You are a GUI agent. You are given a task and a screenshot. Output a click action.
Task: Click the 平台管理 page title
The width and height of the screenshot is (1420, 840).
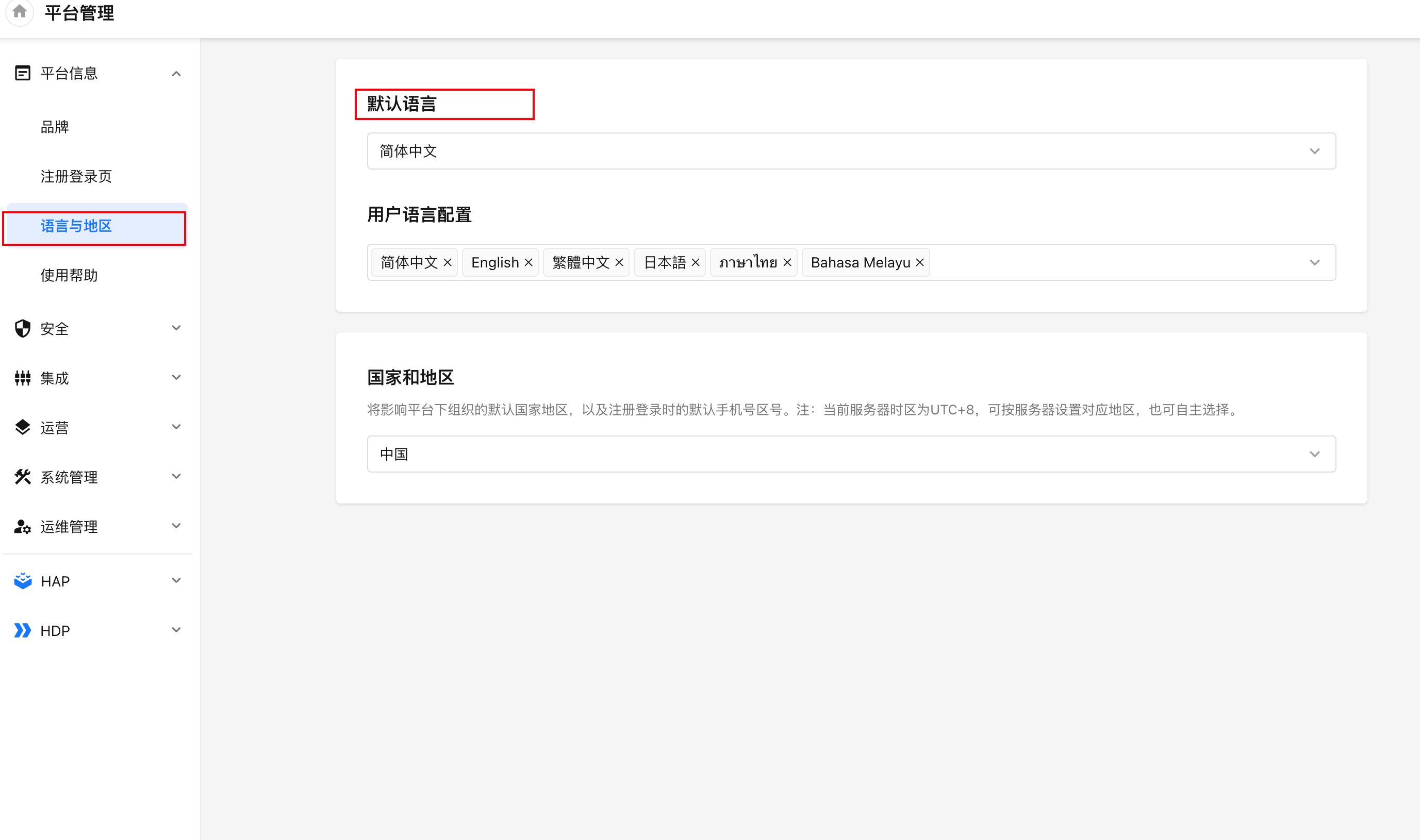tap(79, 12)
